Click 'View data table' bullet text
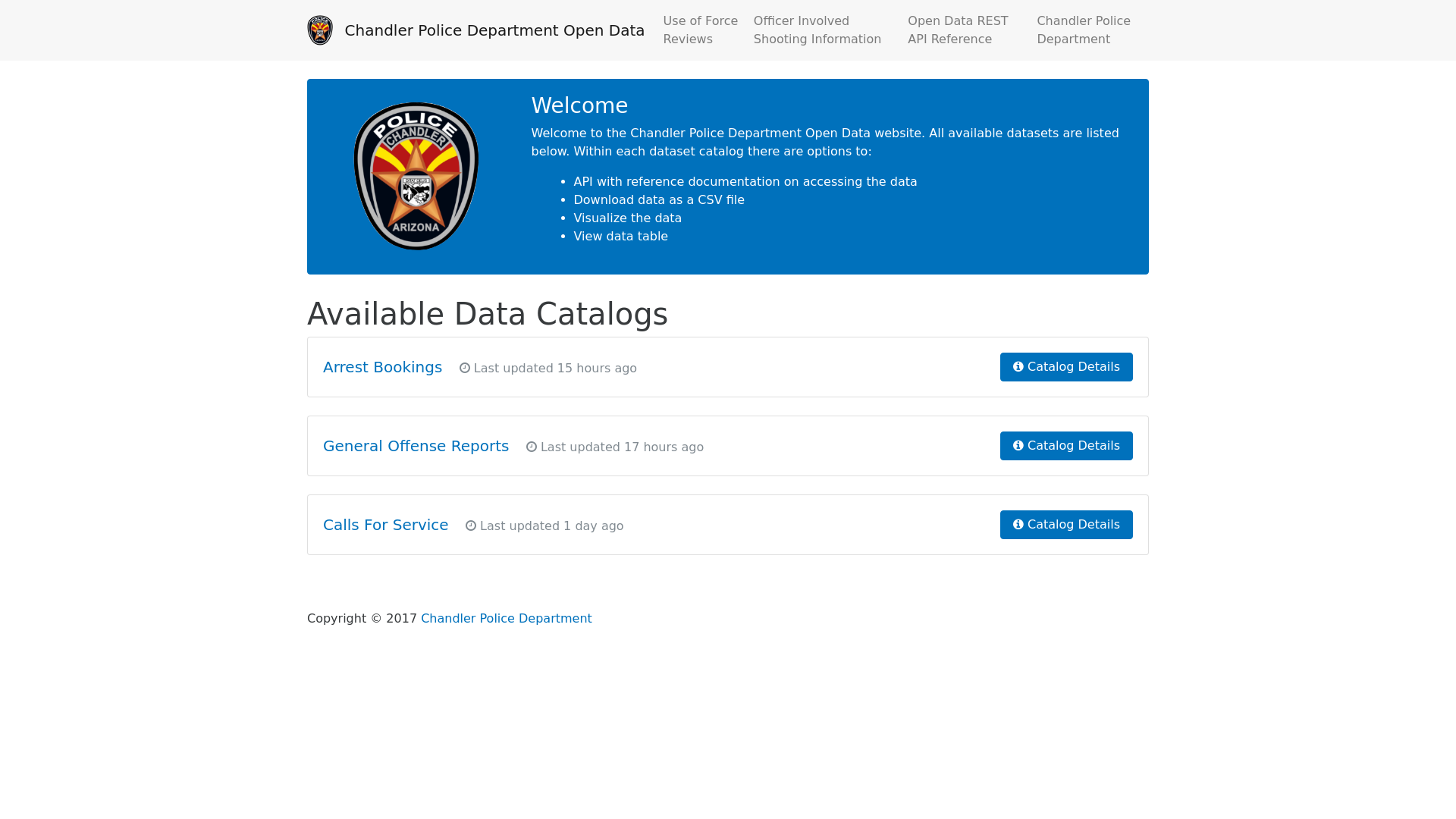 coord(620,237)
